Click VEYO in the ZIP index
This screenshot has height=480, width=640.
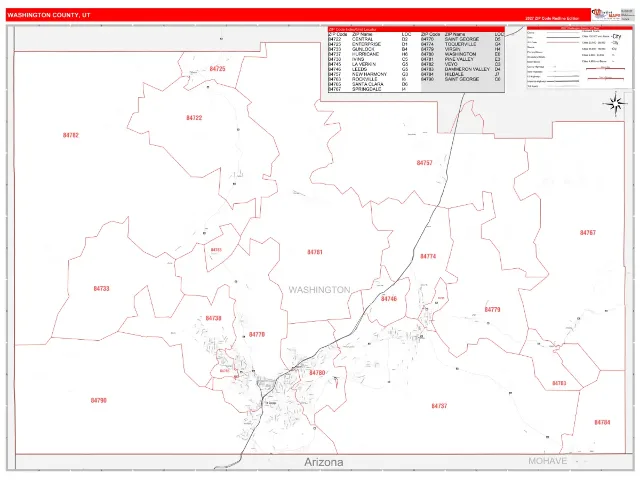click(x=451, y=64)
